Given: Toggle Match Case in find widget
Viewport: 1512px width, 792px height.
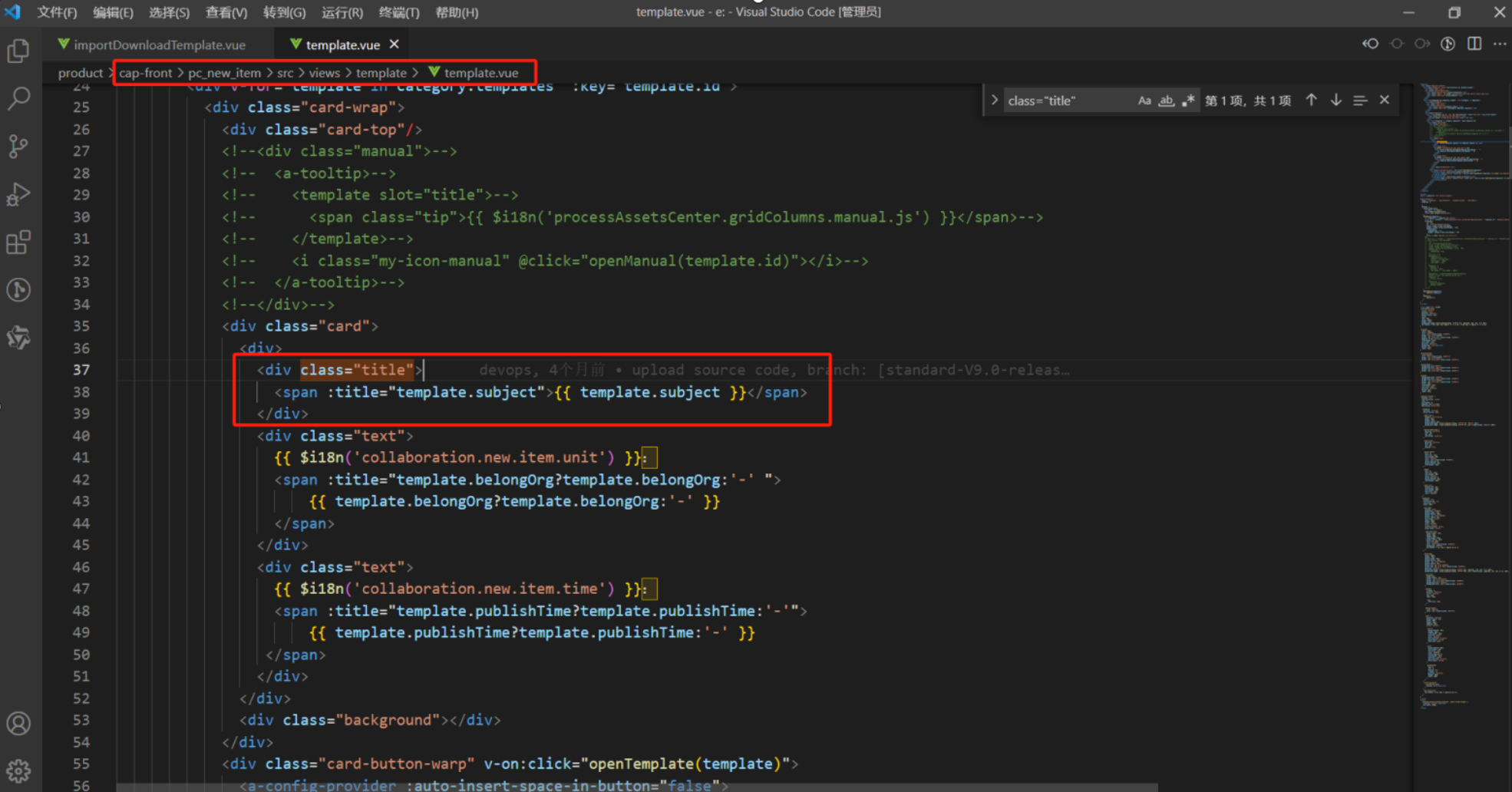Looking at the screenshot, I should [x=1144, y=101].
